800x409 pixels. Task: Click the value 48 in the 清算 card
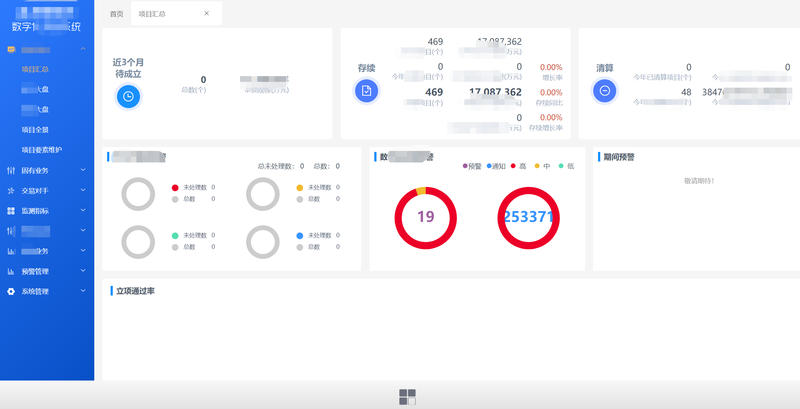[x=686, y=92]
